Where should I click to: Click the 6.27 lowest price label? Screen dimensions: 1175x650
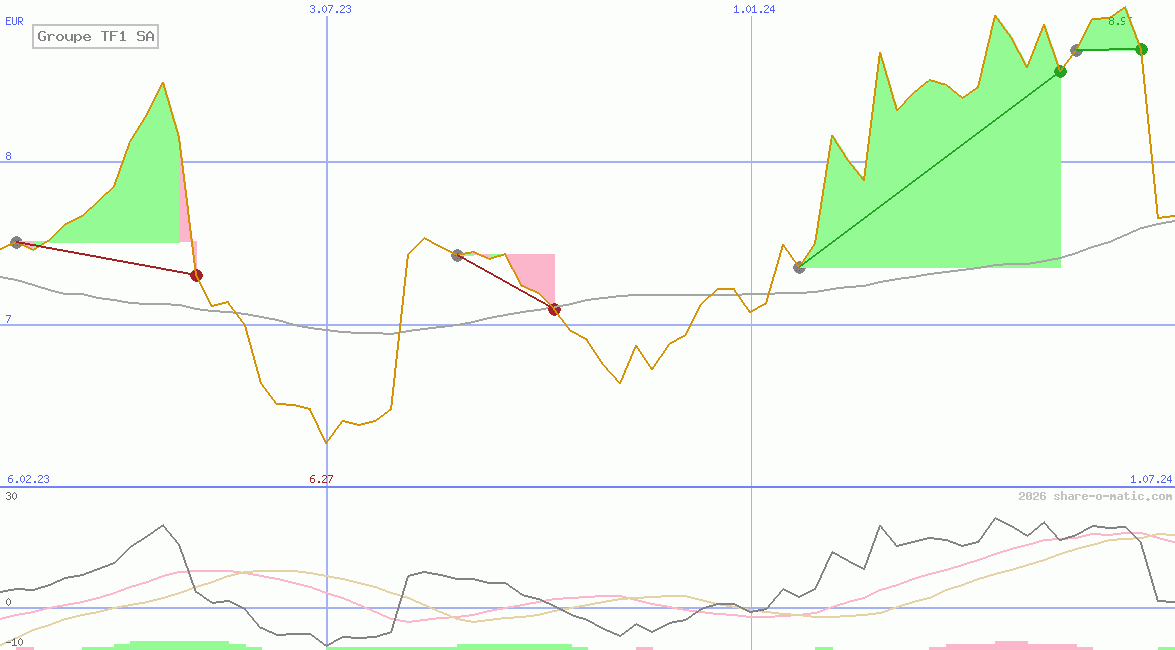(321, 479)
